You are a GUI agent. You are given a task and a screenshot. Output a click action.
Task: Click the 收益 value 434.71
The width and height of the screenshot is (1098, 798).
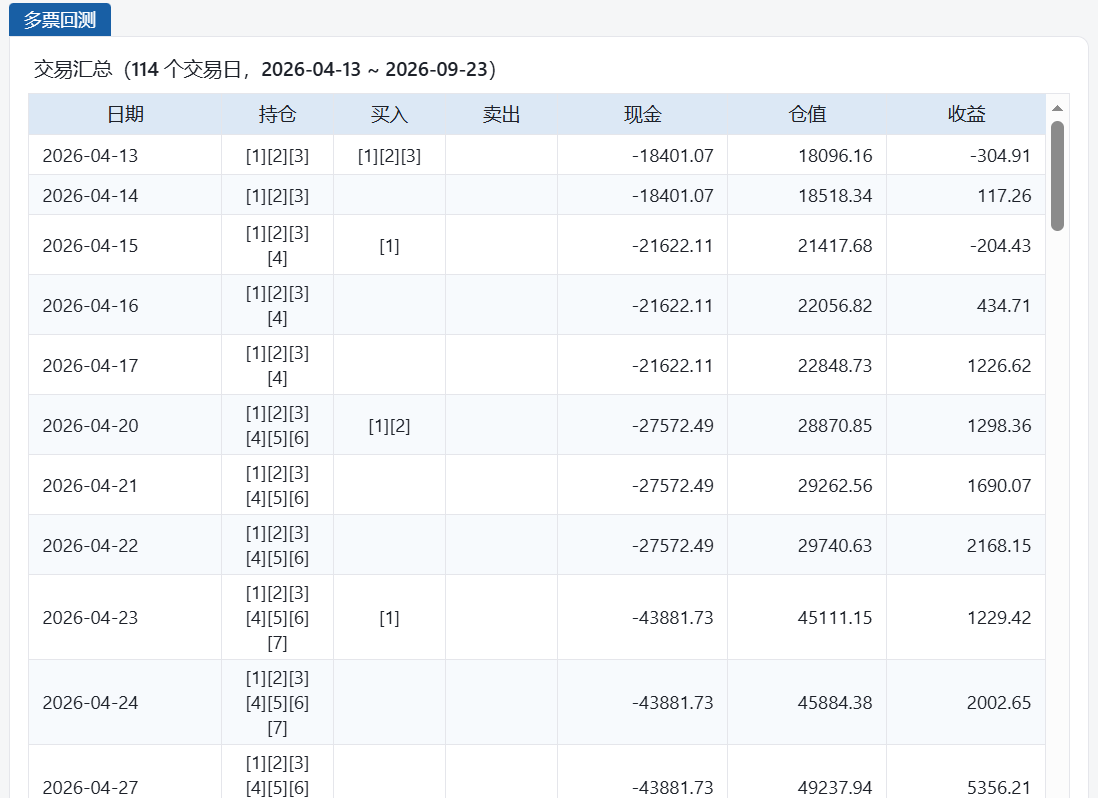(x=1004, y=305)
